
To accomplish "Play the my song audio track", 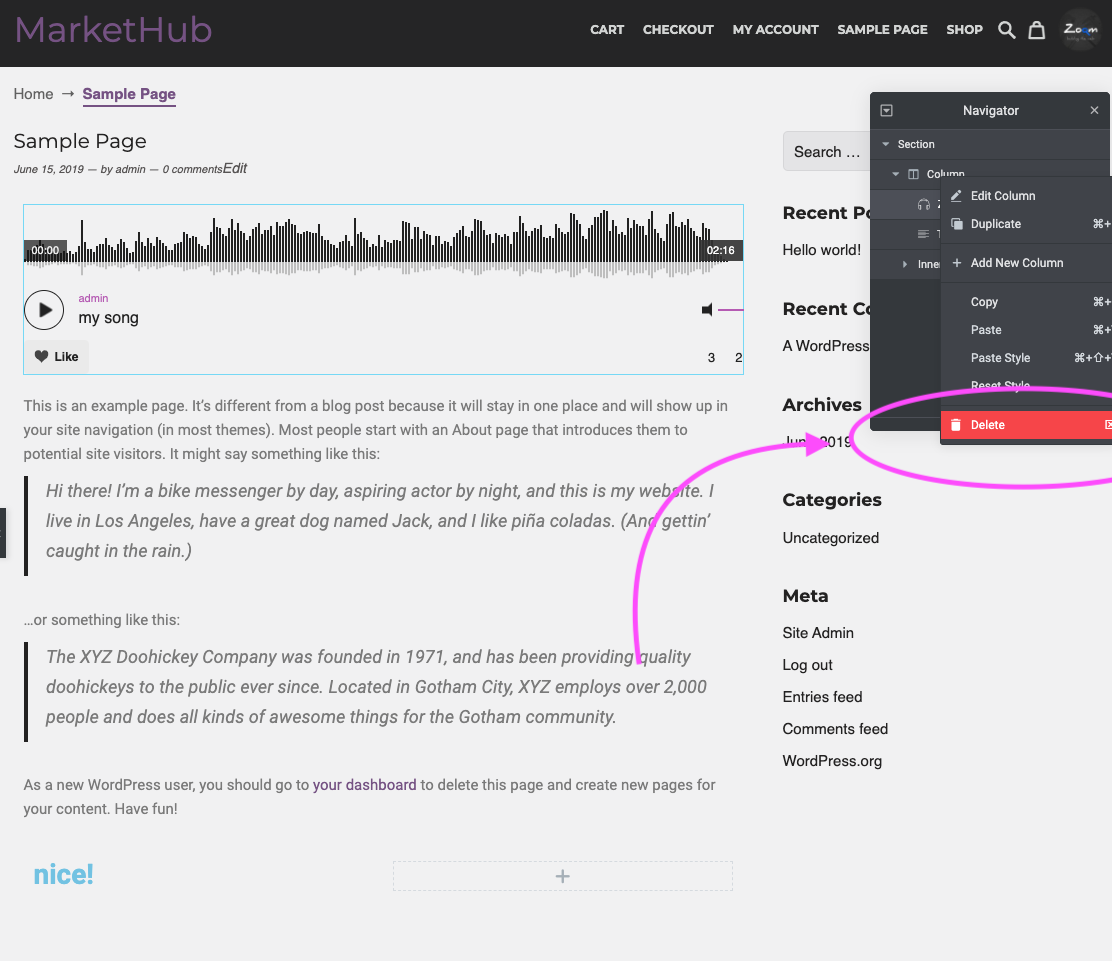I will click(x=44, y=310).
